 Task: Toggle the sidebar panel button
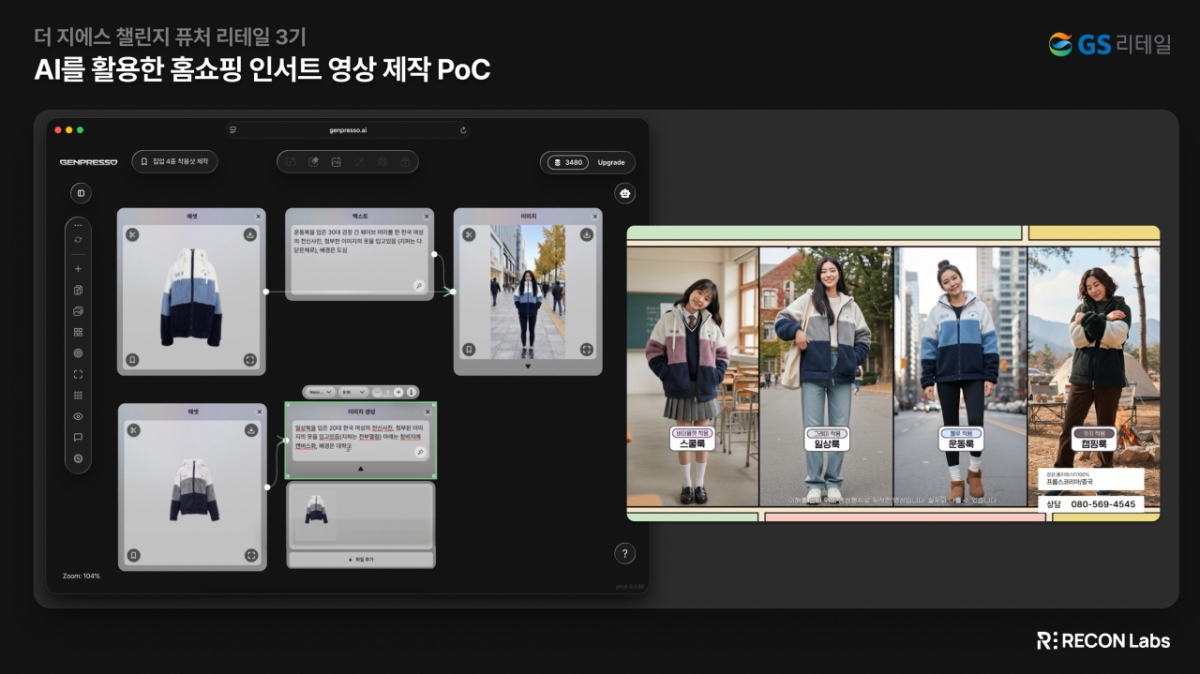(x=81, y=193)
